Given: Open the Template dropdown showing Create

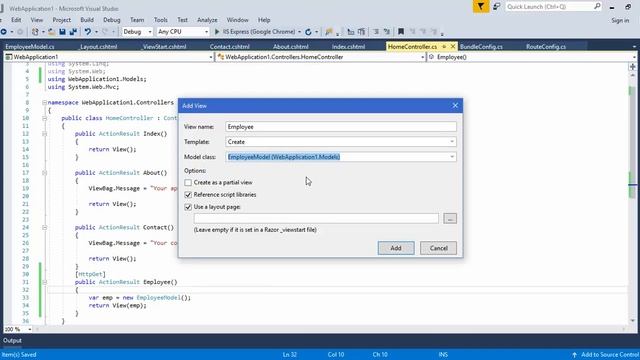Looking at the screenshot, I should pos(452,142).
